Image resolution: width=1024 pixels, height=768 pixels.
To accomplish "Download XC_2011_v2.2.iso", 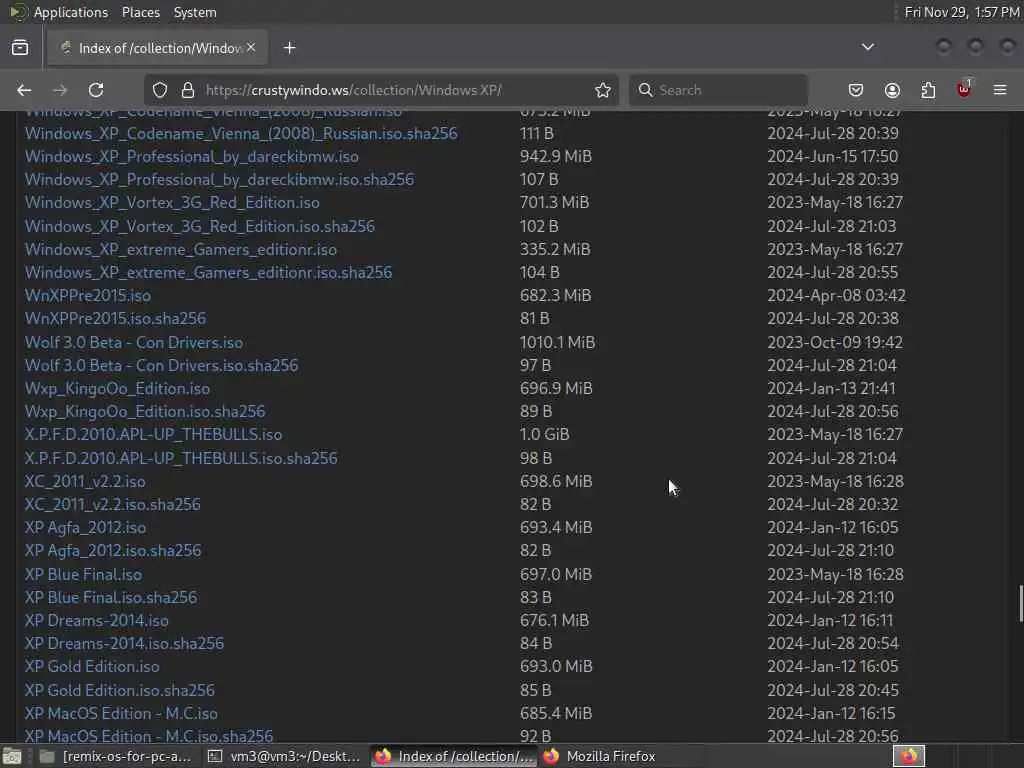I will 85,481.
